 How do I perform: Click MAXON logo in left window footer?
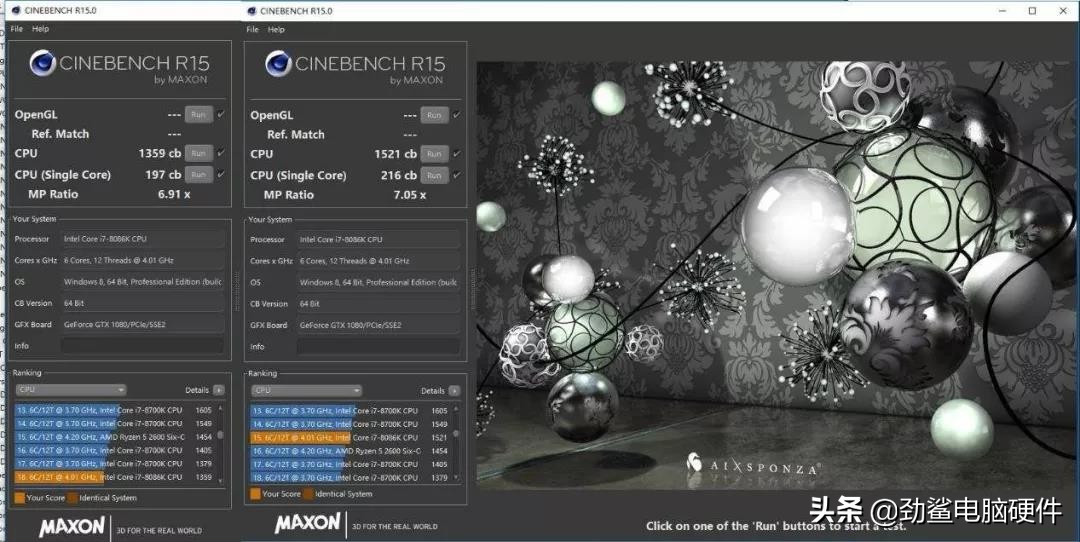pos(72,528)
